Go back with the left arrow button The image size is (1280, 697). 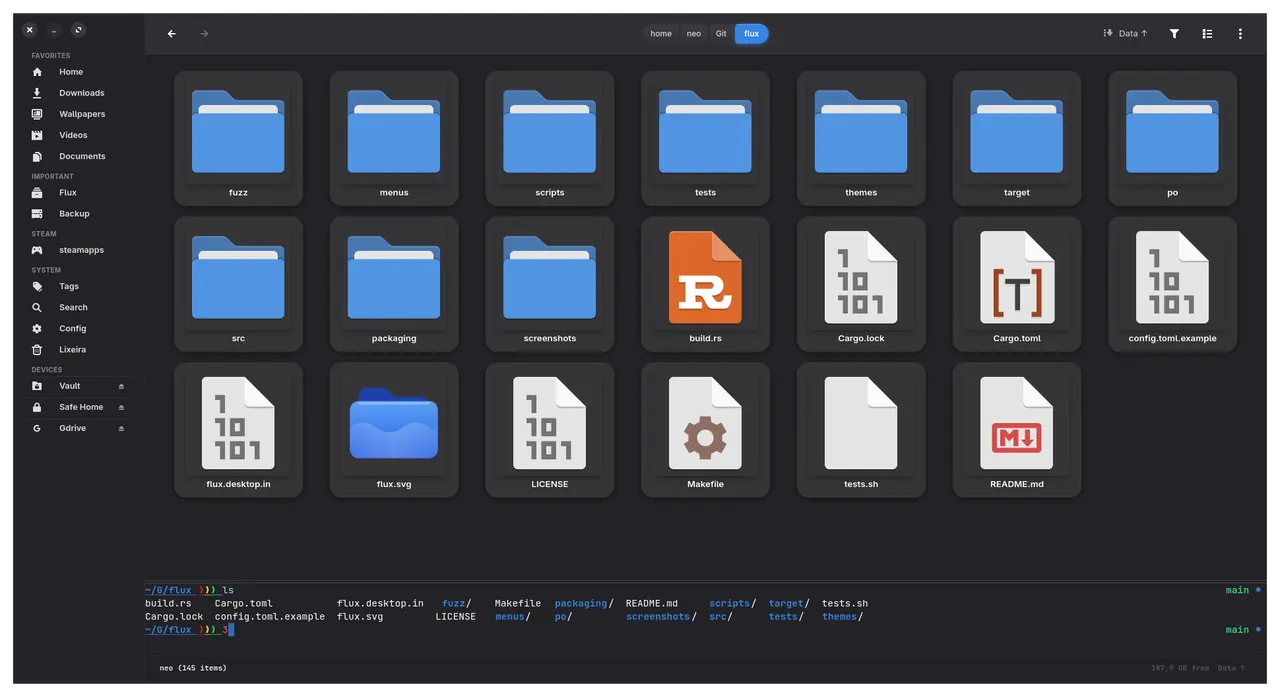point(172,34)
